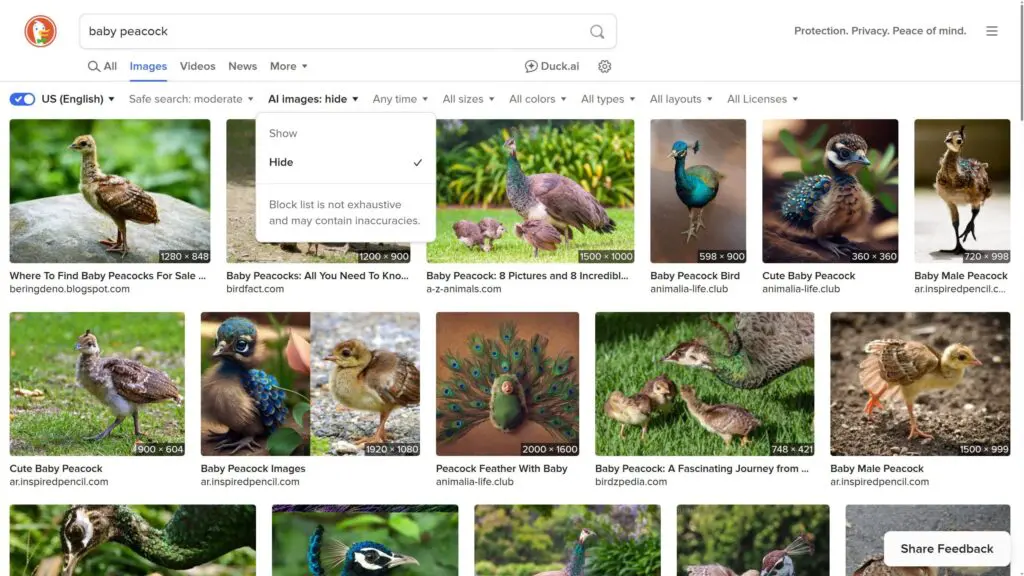Open the 1500 × 999 Baby Male Peacock thumbnail

(920, 384)
